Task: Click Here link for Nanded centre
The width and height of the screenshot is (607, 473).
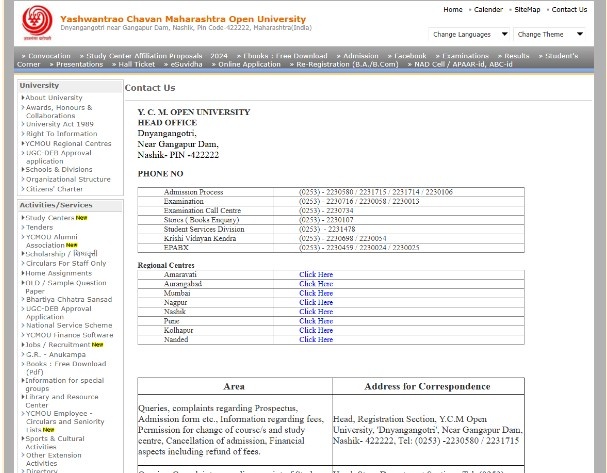Action: click(x=316, y=339)
